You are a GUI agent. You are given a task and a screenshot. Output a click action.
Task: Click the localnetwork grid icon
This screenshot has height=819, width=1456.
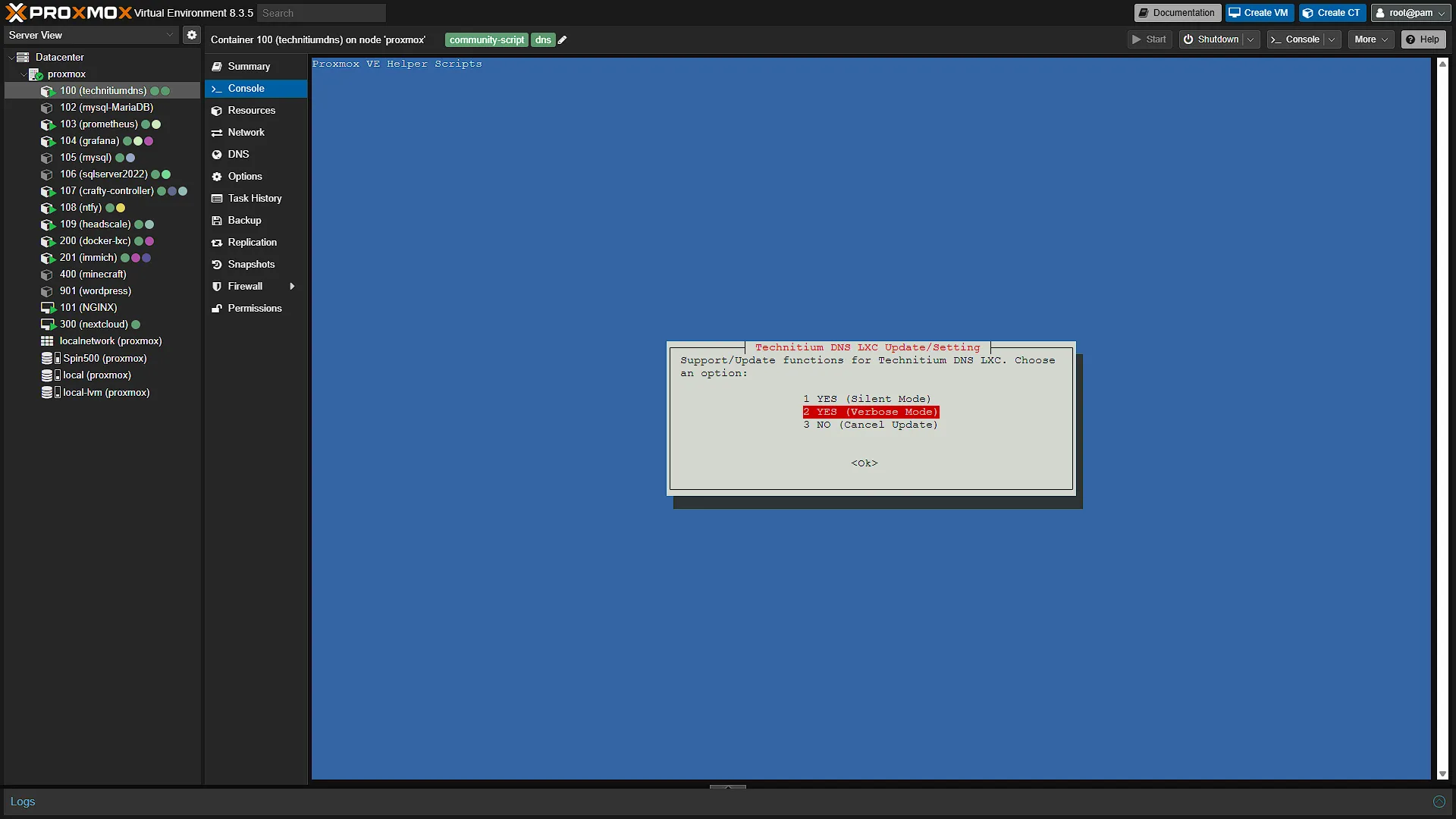click(x=47, y=341)
